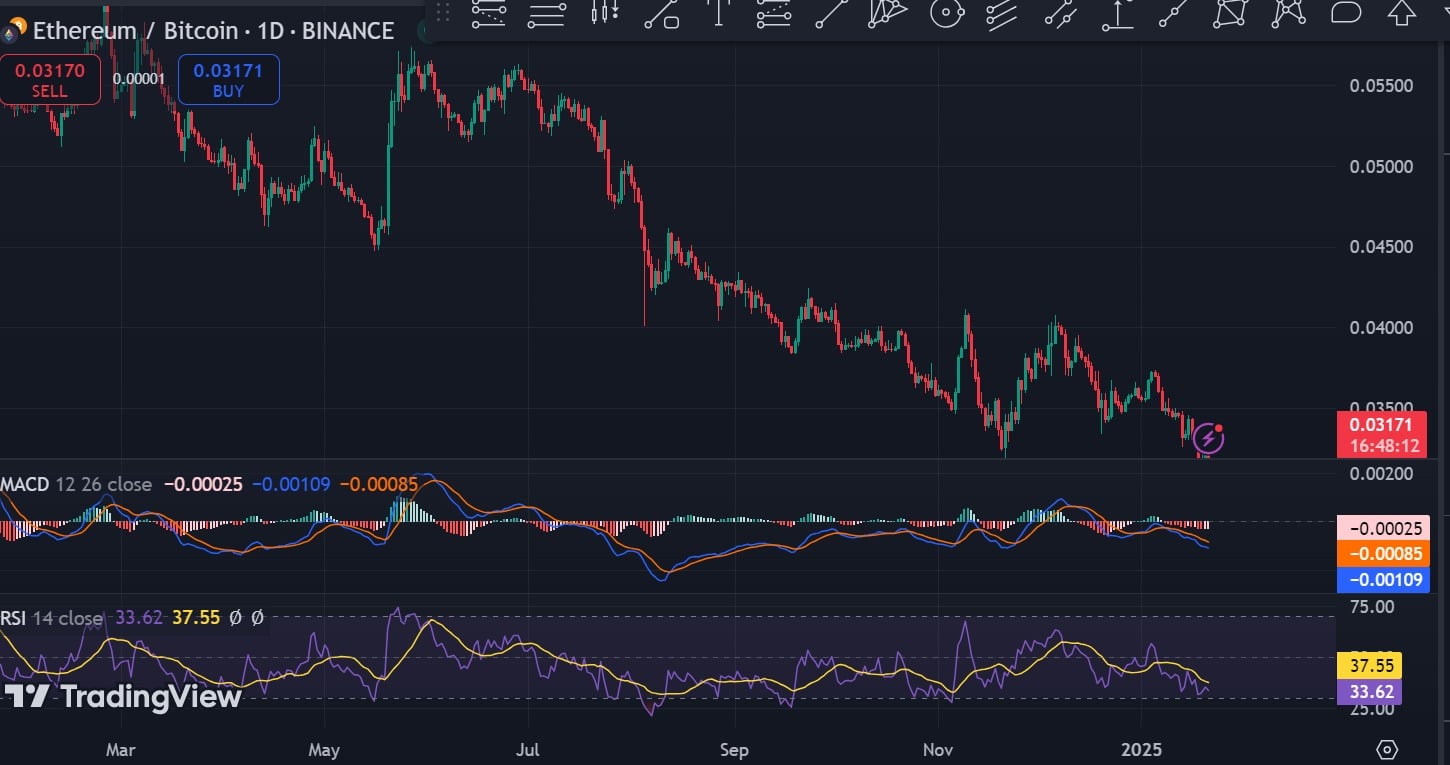This screenshot has height=765, width=1450.
Task: Select the rounded shape tool in toolbar
Action: tap(1346, 13)
